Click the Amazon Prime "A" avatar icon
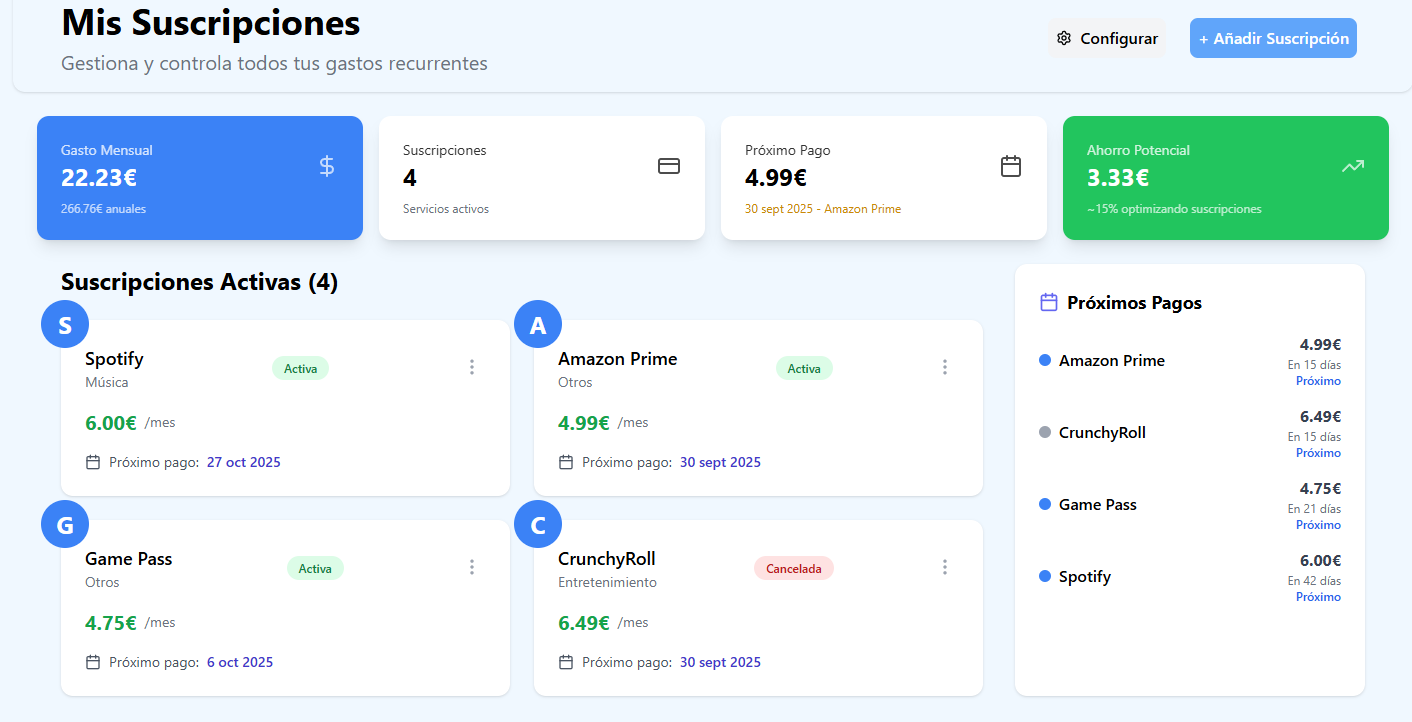Viewport: 1412px width, 722px height. coord(538,325)
